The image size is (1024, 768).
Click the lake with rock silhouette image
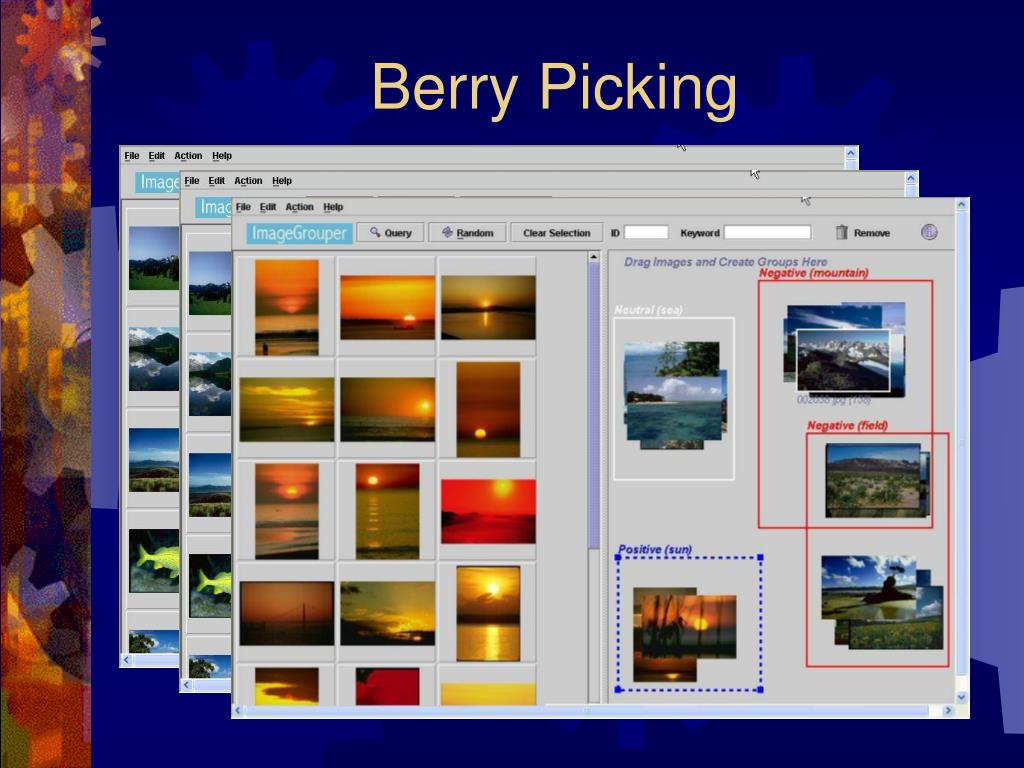869,588
